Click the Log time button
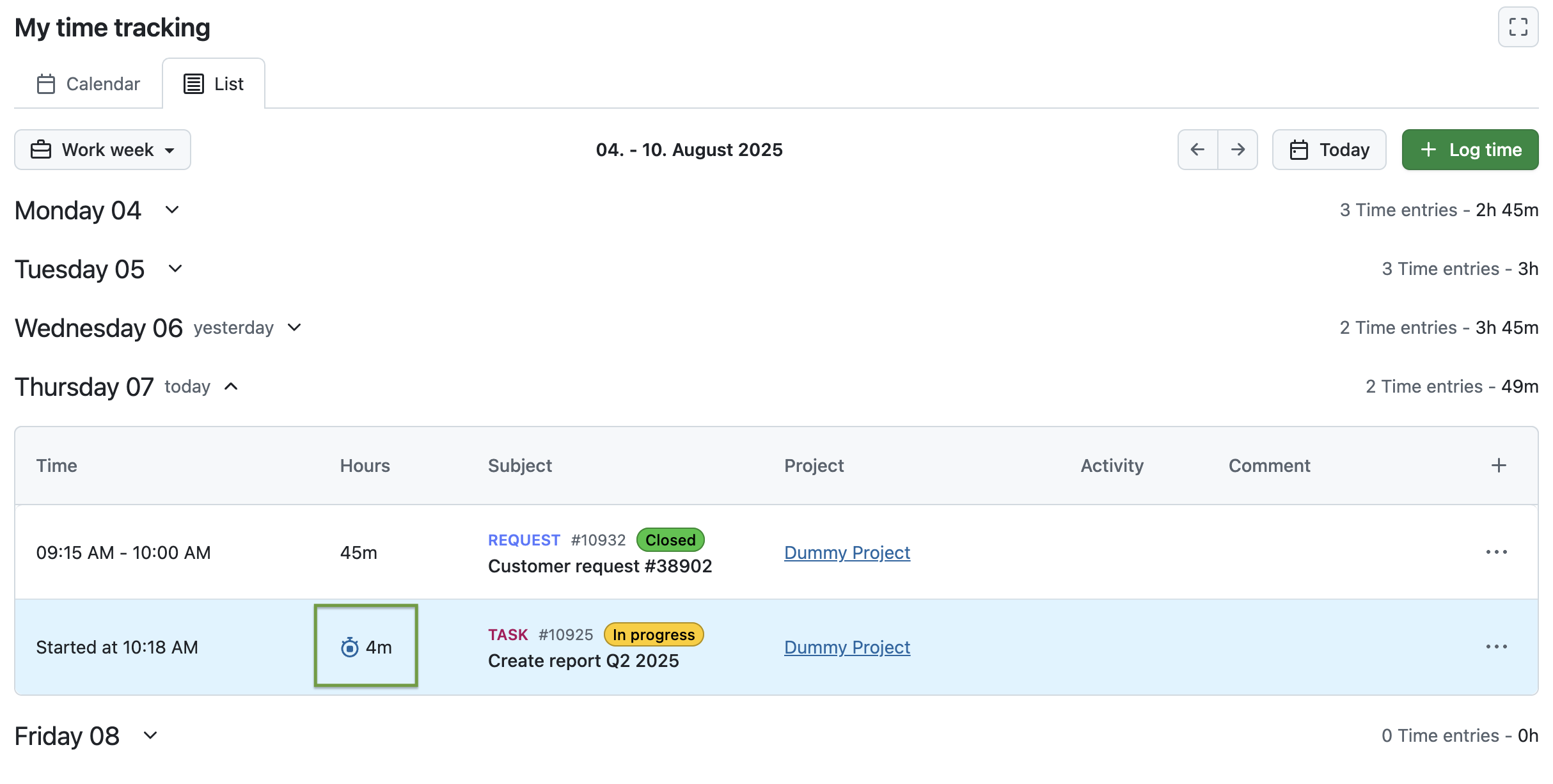This screenshot has width=1553, height=784. click(x=1469, y=149)
